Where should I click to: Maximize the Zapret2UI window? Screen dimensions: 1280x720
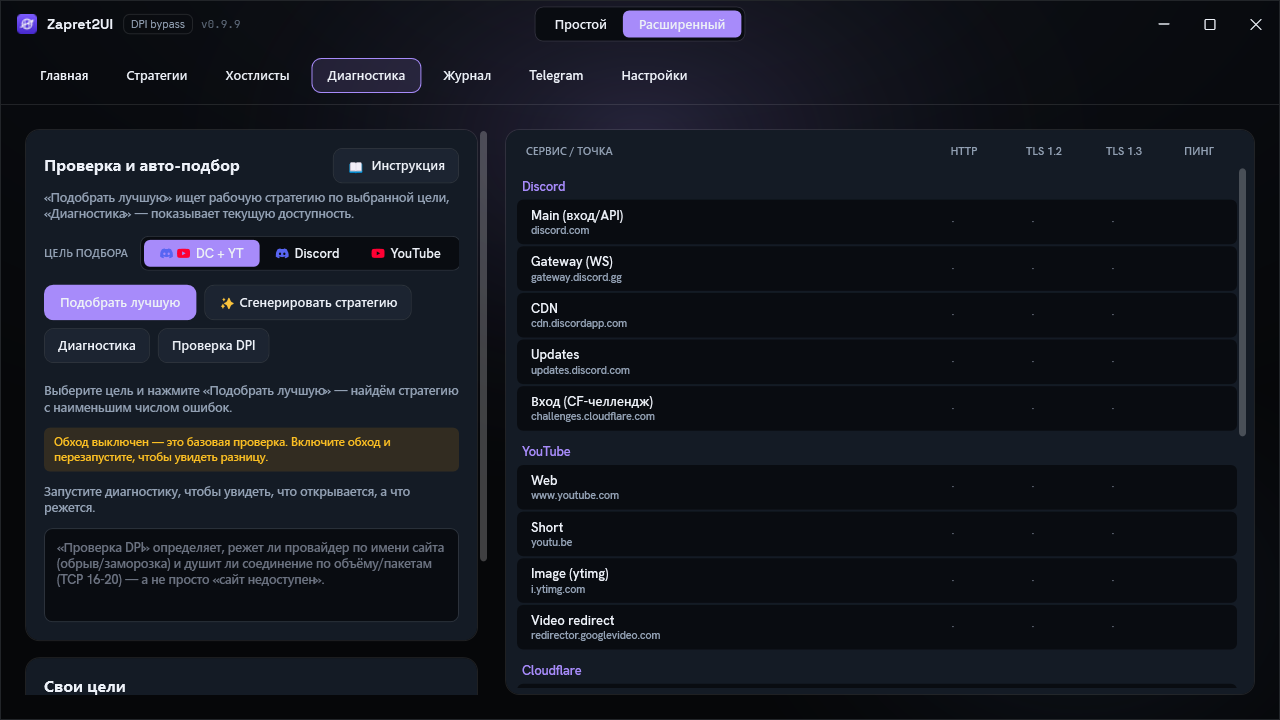click(1210, 24)
